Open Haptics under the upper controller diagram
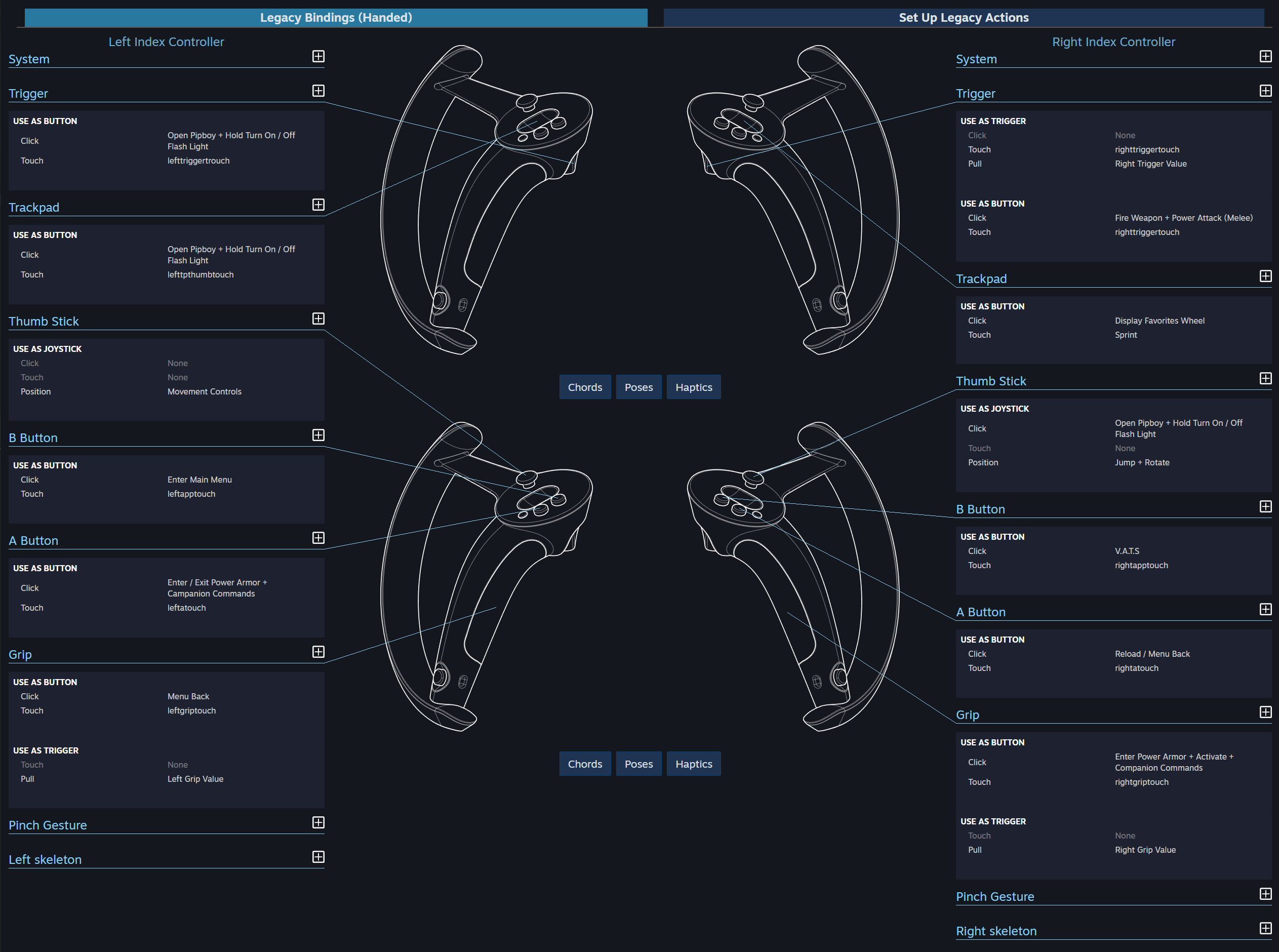 694,387
